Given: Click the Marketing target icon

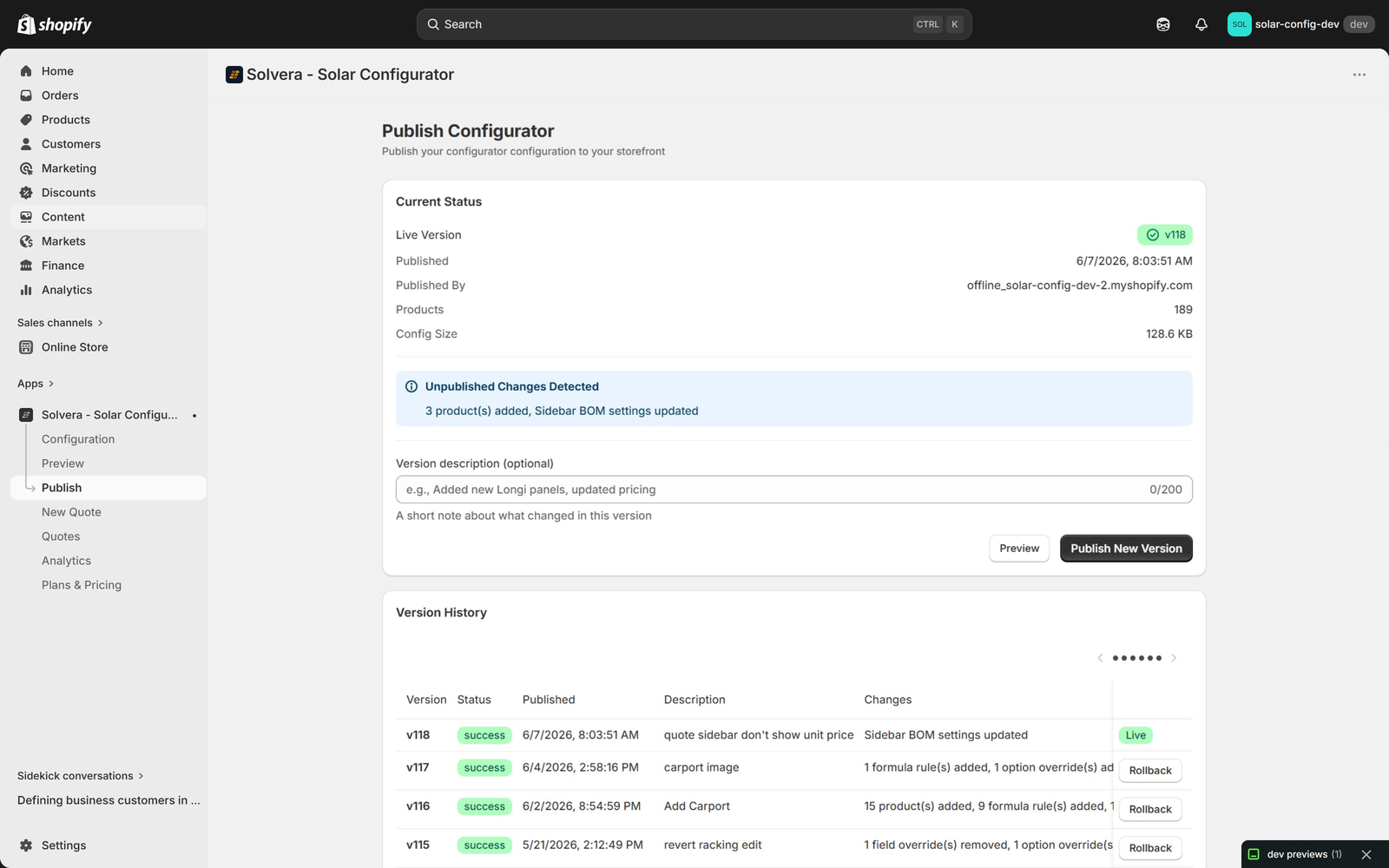Looking at the screenshot, I should pyautogui.click(x=26, y=168).
